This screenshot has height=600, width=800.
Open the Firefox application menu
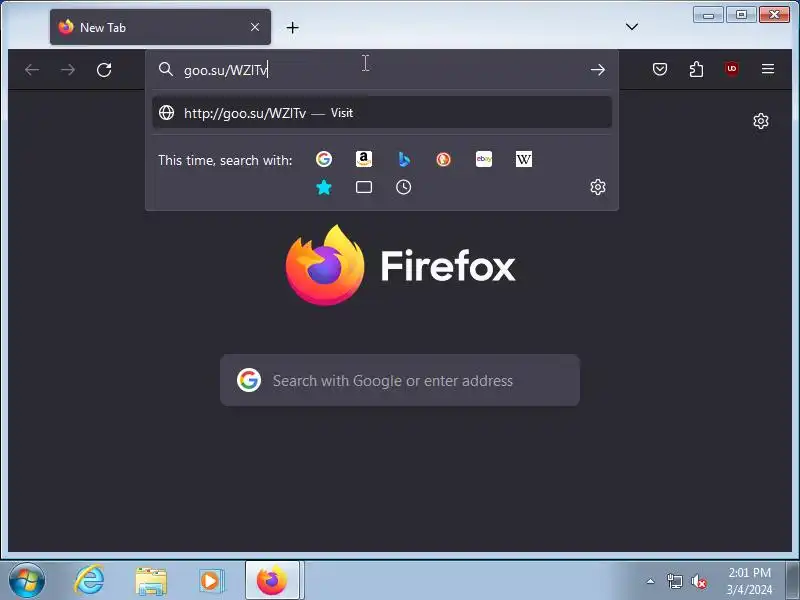point(768,69)
